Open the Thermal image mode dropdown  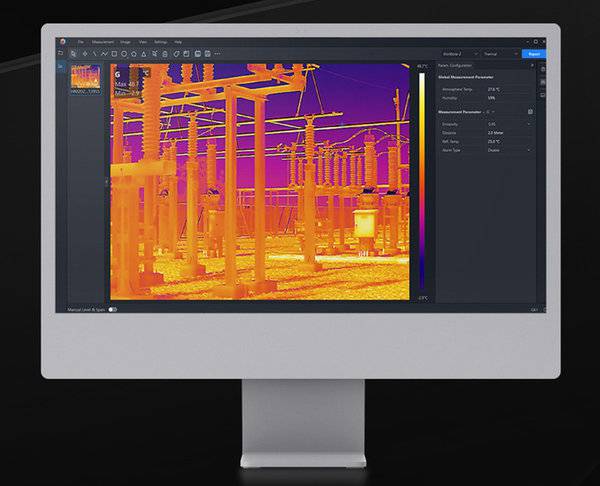point(495,53)
